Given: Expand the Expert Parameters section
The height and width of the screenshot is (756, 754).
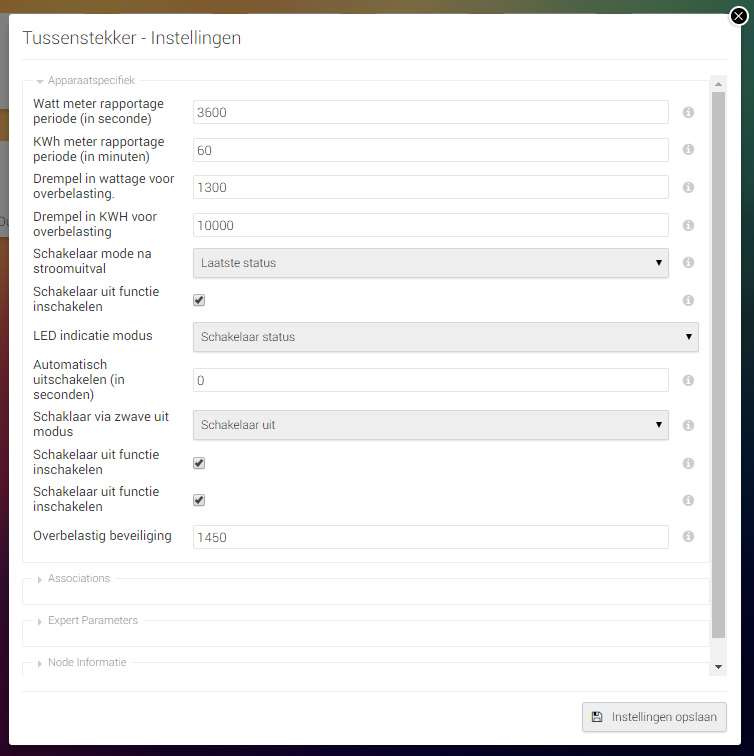Looking at the screenshot, I should 92,620.
